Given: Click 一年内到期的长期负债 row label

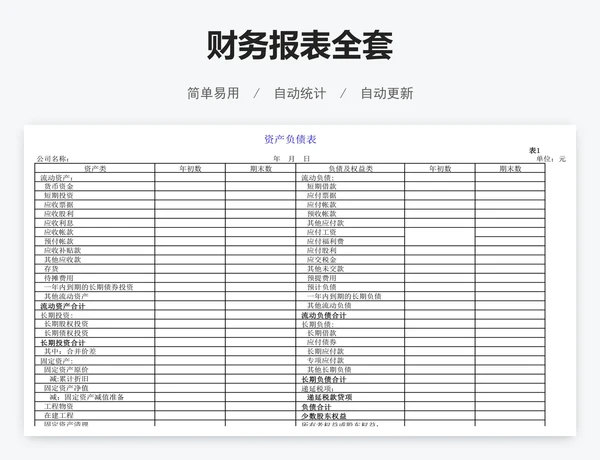Looking at the screenshot, I should click(344, 296).
